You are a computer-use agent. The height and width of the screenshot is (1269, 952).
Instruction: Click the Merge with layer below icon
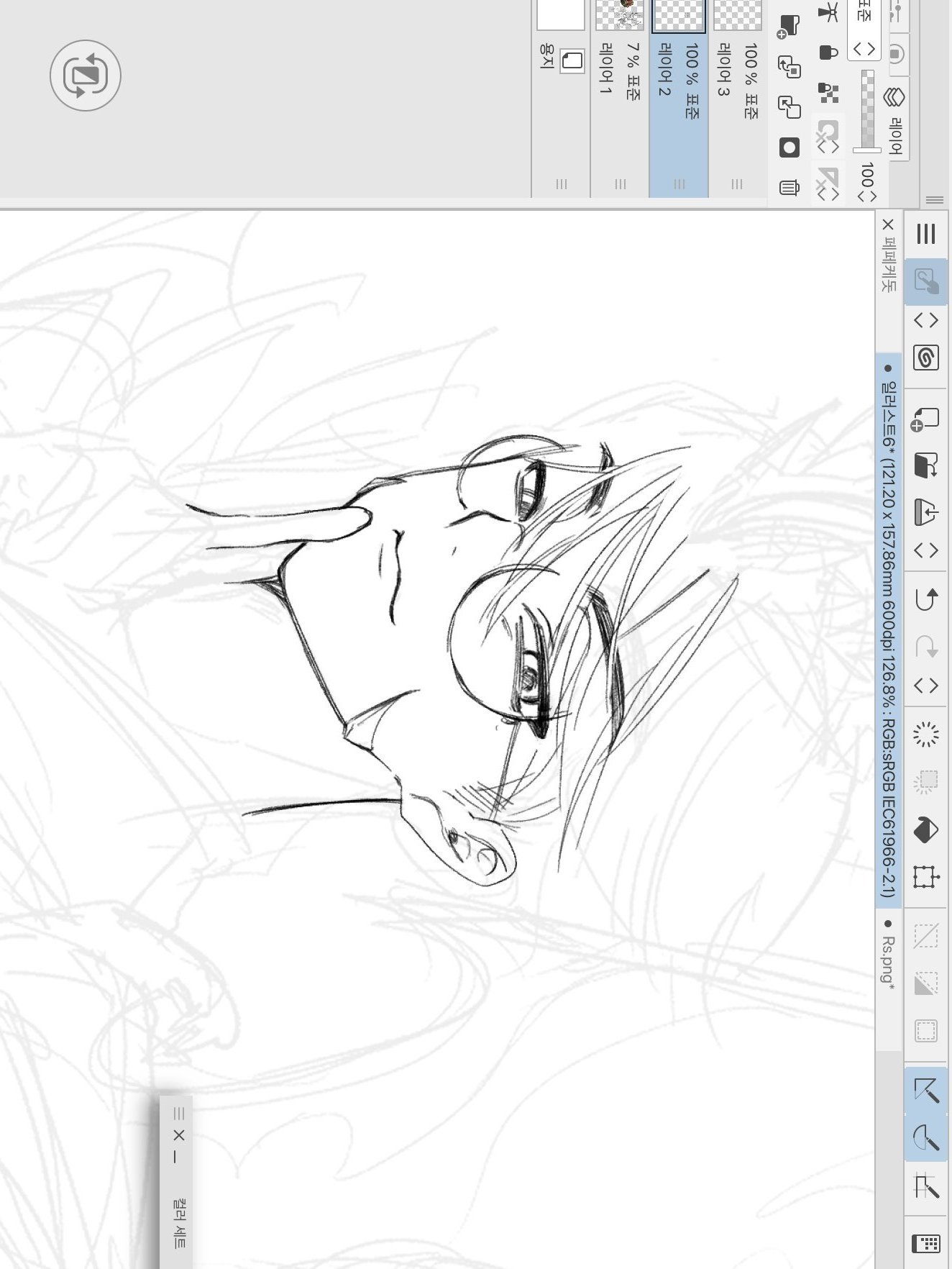click(x=789, y=107)
